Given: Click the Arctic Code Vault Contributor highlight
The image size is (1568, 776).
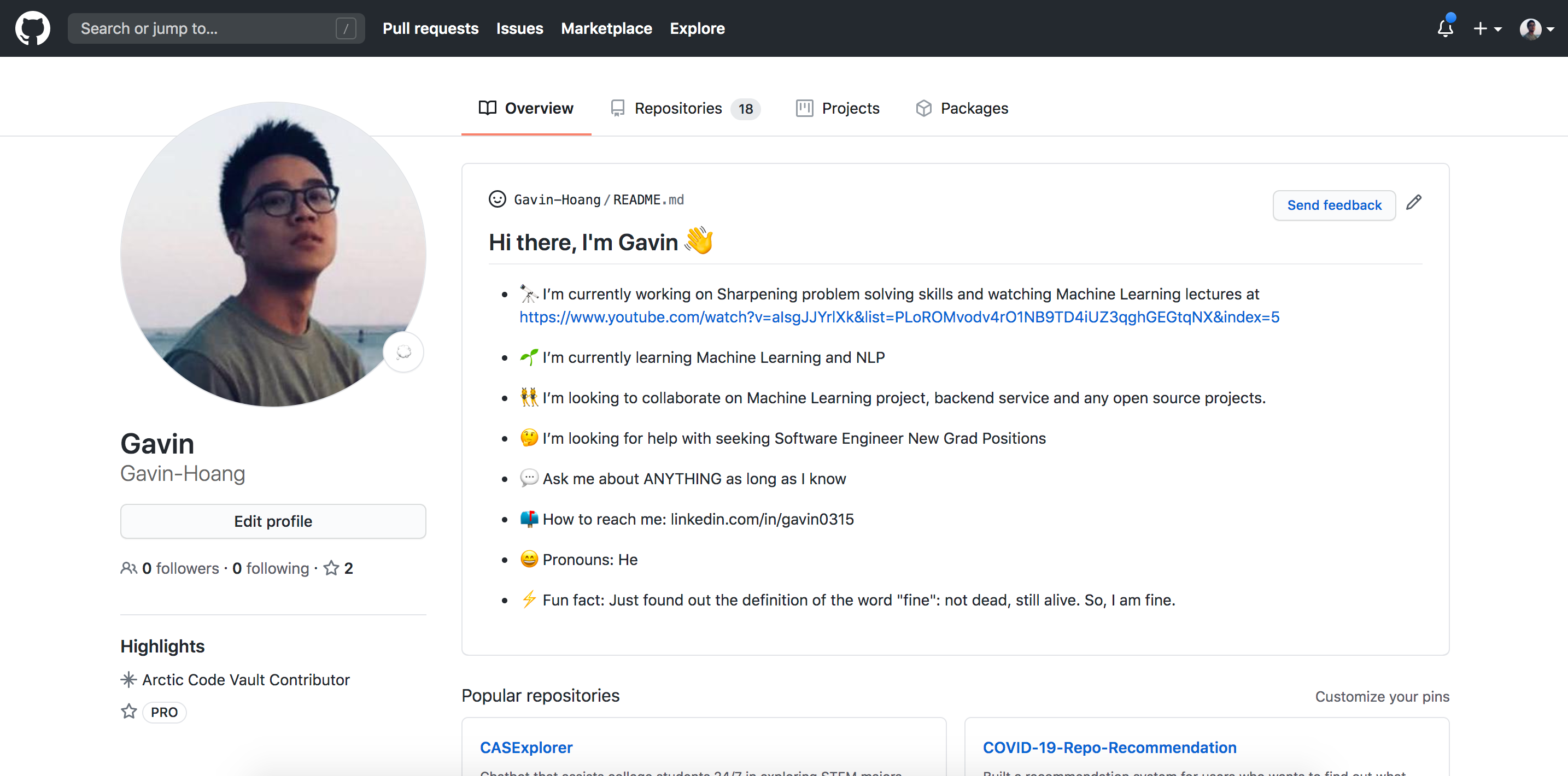Looking at the screenshot, I should click(x=246, y=680).
